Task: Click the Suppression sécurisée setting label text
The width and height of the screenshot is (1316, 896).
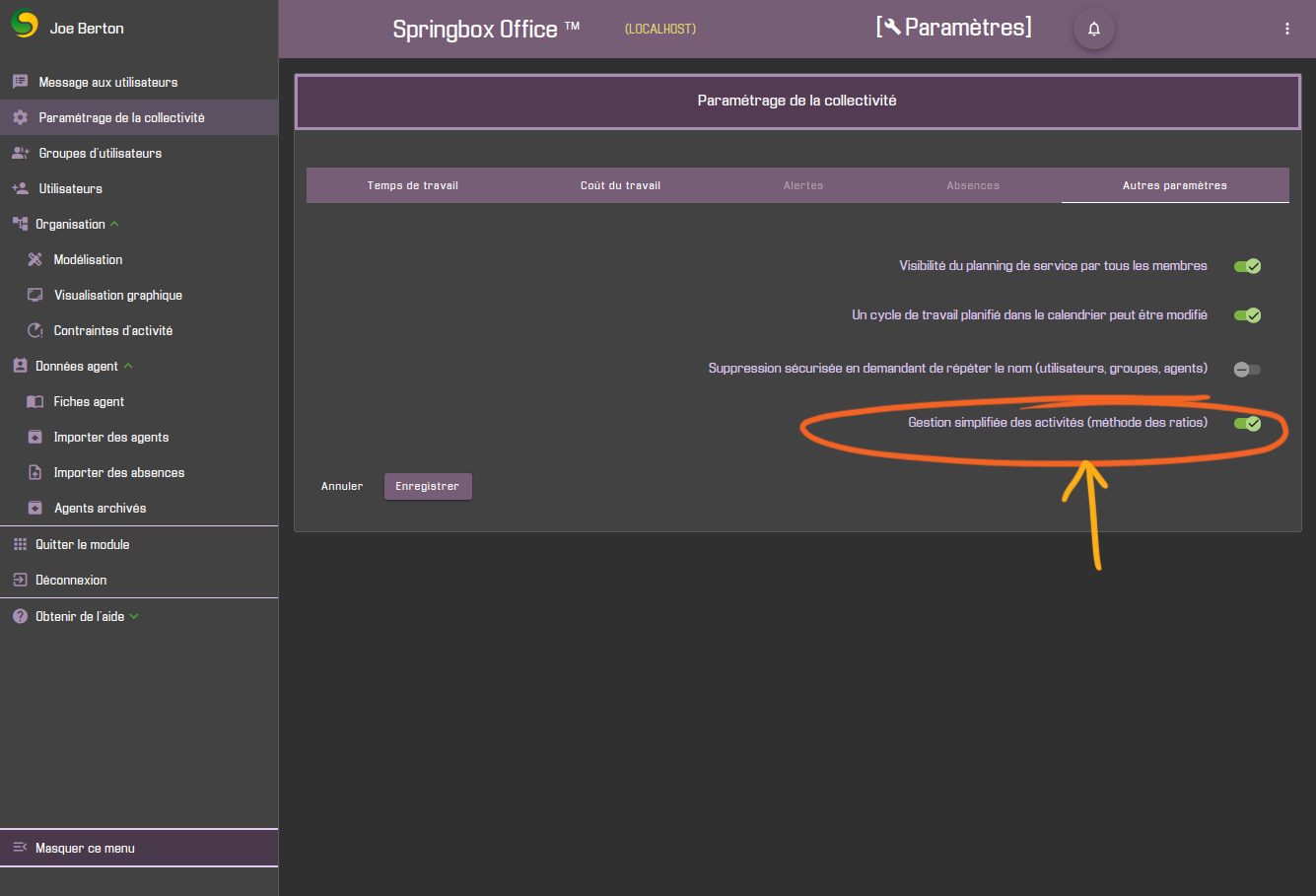Action: [958, 368]
